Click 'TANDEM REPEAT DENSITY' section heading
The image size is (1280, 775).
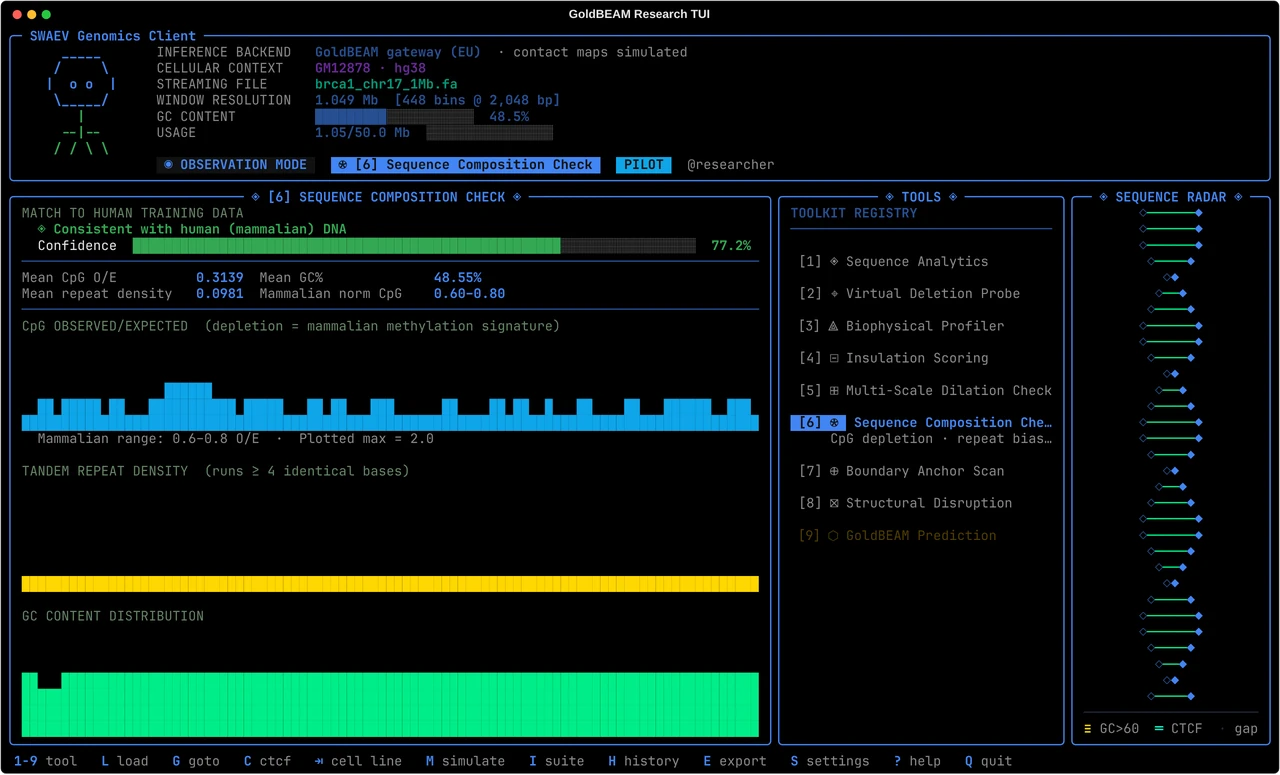[x=105, y=471]
